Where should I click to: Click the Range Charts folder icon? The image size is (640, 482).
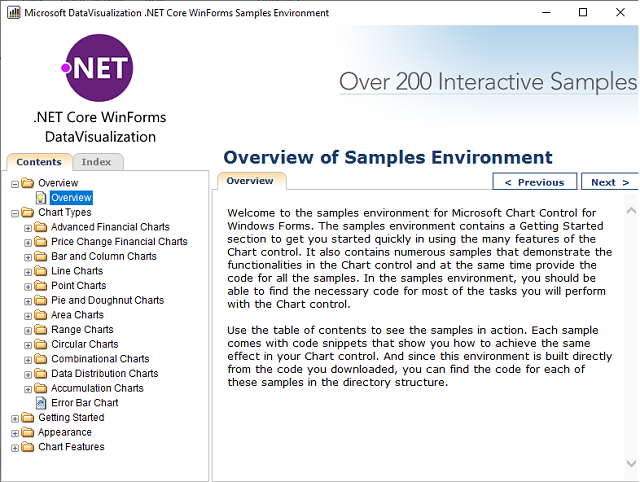[40, 330]
